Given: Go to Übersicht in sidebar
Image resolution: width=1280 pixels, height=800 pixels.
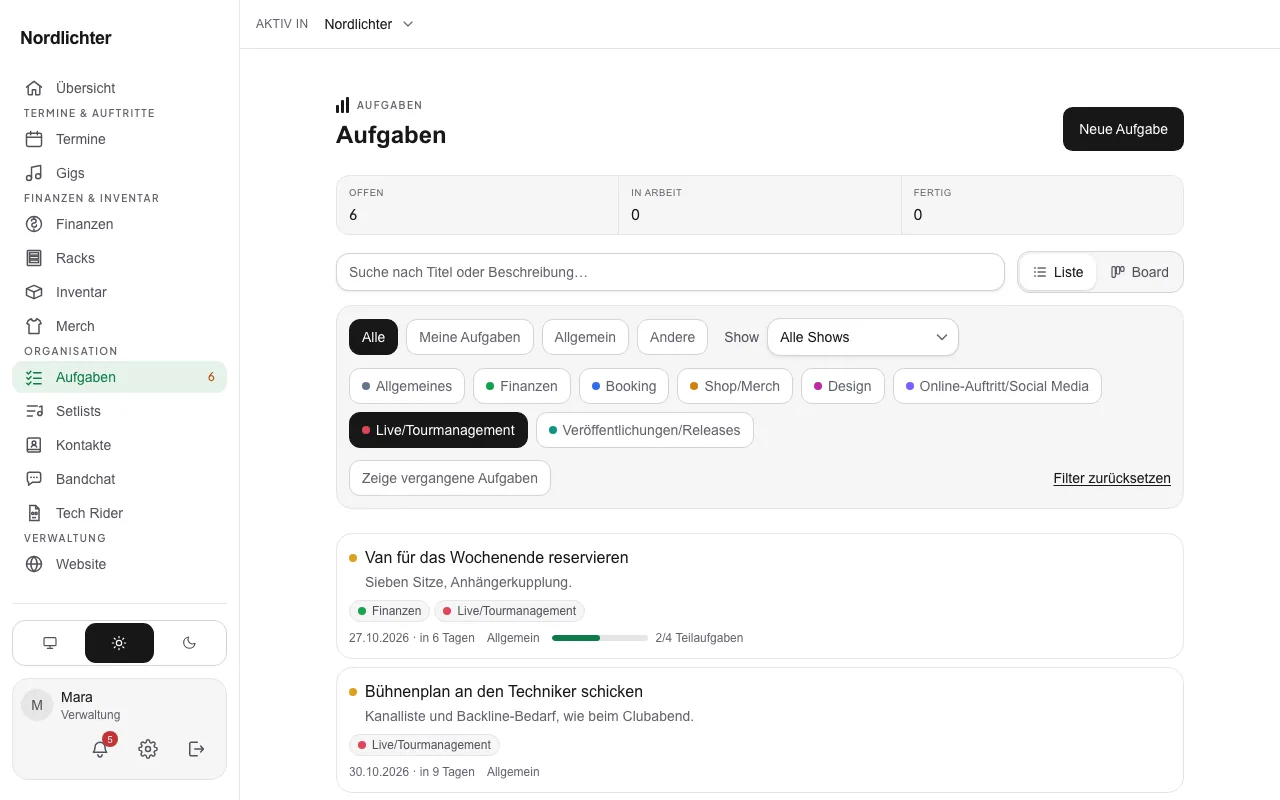Looking at the screenshot, I should (x=119, y=88).
